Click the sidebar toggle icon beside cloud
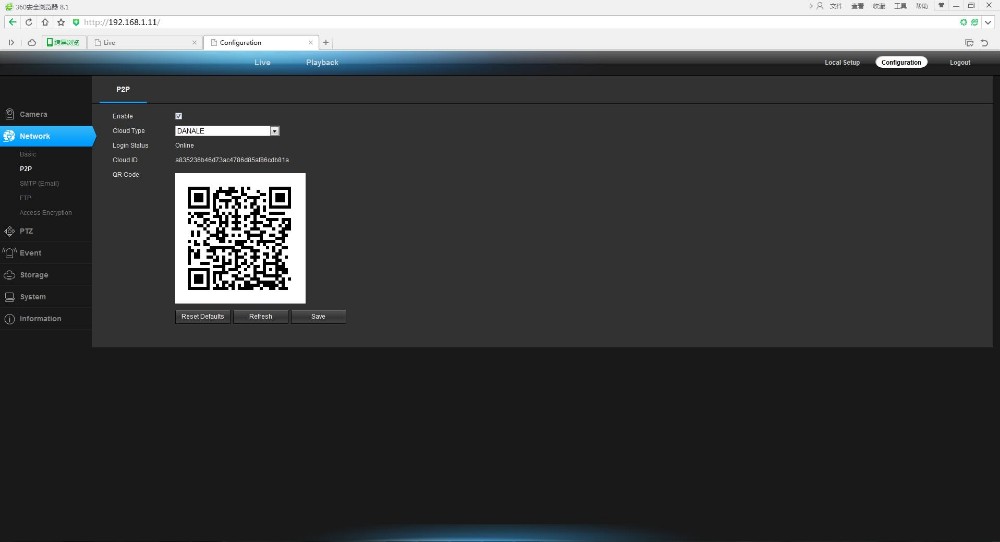1000x542 pixels. click(x=11, y=43)
